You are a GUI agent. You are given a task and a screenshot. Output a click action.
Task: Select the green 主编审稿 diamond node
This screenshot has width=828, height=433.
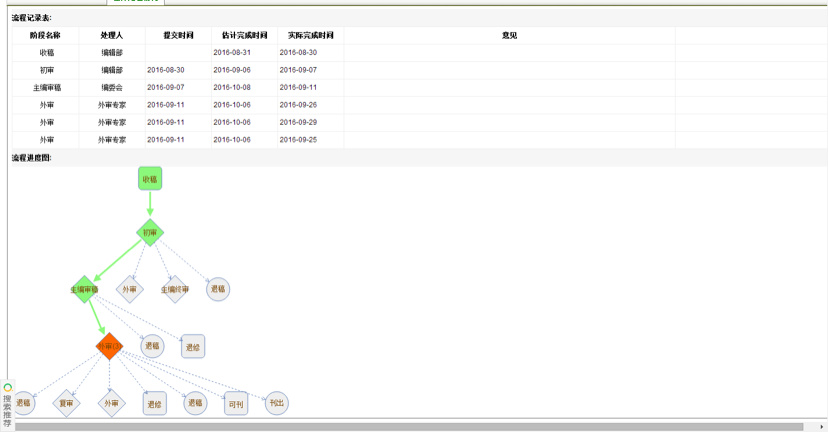(84, 289)
